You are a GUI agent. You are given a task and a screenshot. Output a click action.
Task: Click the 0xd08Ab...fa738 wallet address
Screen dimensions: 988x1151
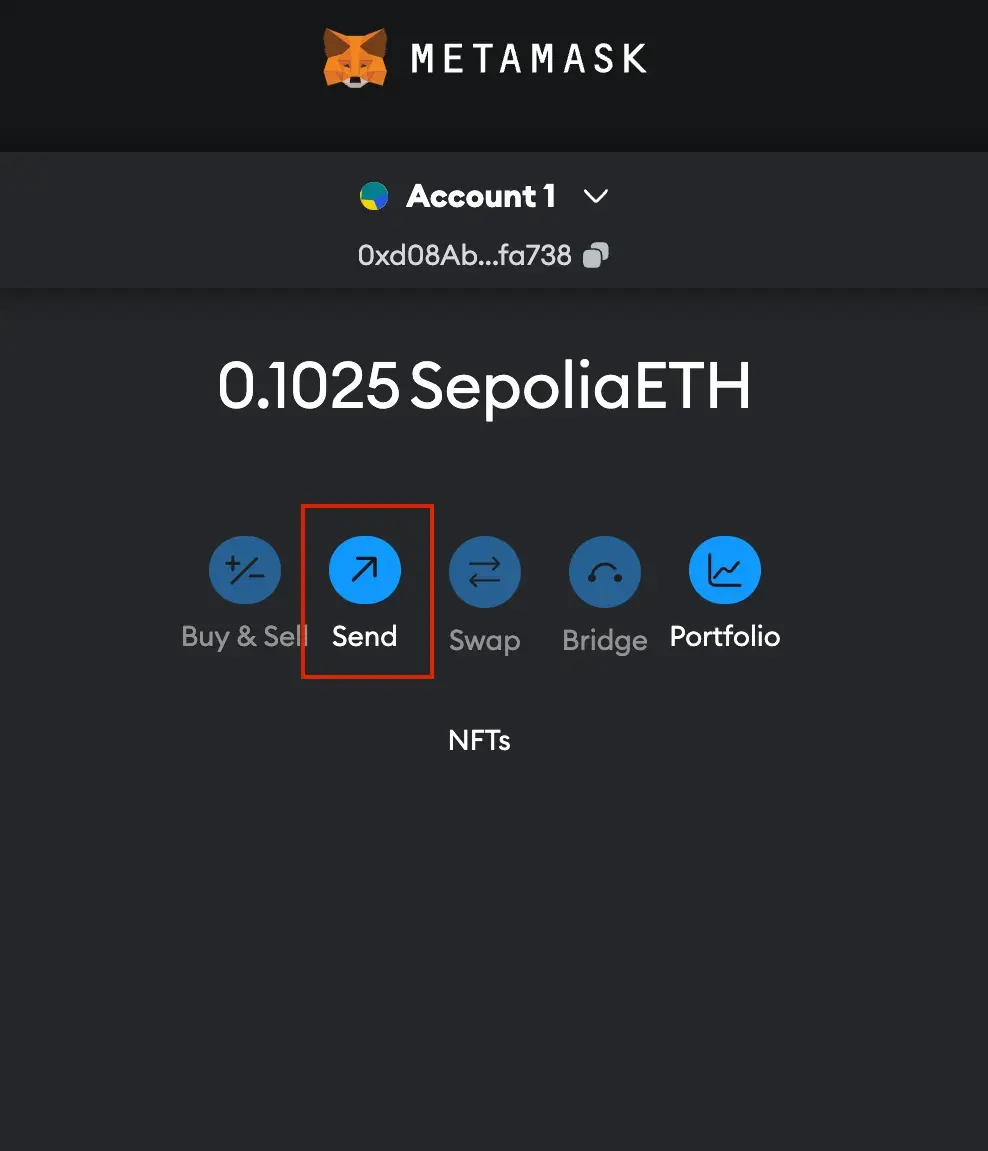[x=465, y=256]
